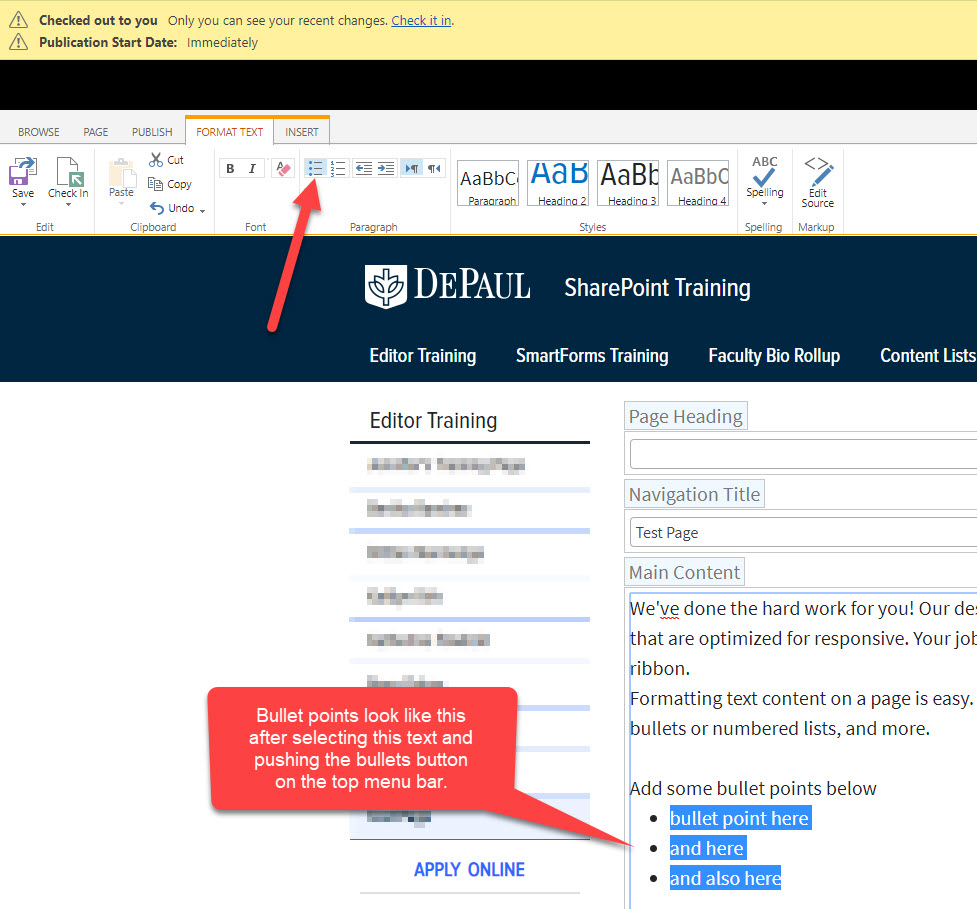Expand the Save dropdown arrow
Image resolution: width=977 pixels, height=909 pixels.
pyautogui.click(x=23, y=204)
